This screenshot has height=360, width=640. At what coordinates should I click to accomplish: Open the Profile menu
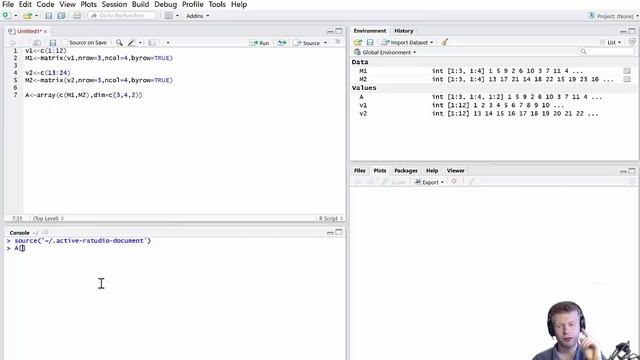click(x=193, y=4)
